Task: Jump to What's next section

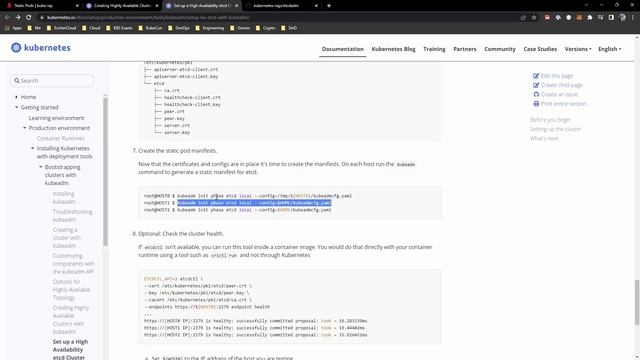Action: [x=544, y=138]
